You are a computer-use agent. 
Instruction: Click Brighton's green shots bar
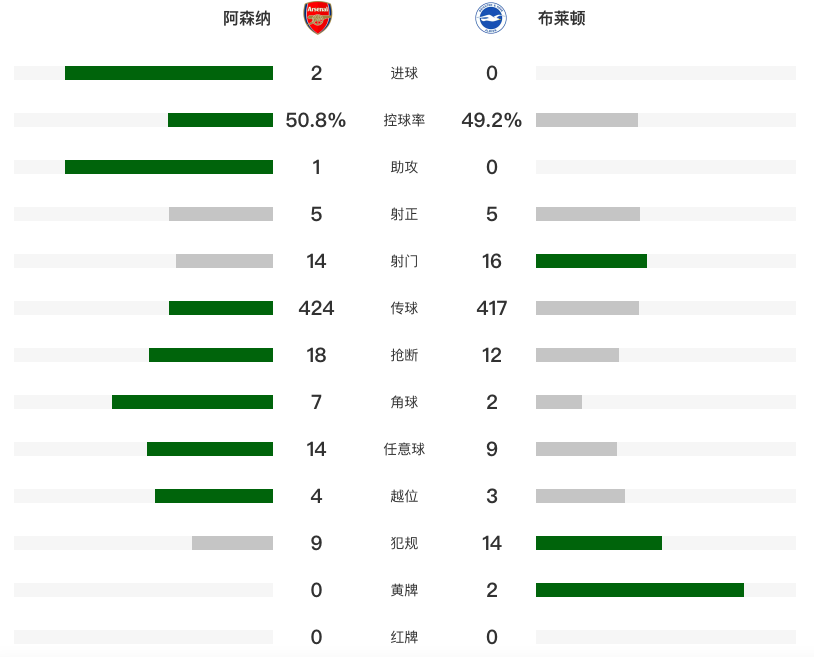point(591,261)
